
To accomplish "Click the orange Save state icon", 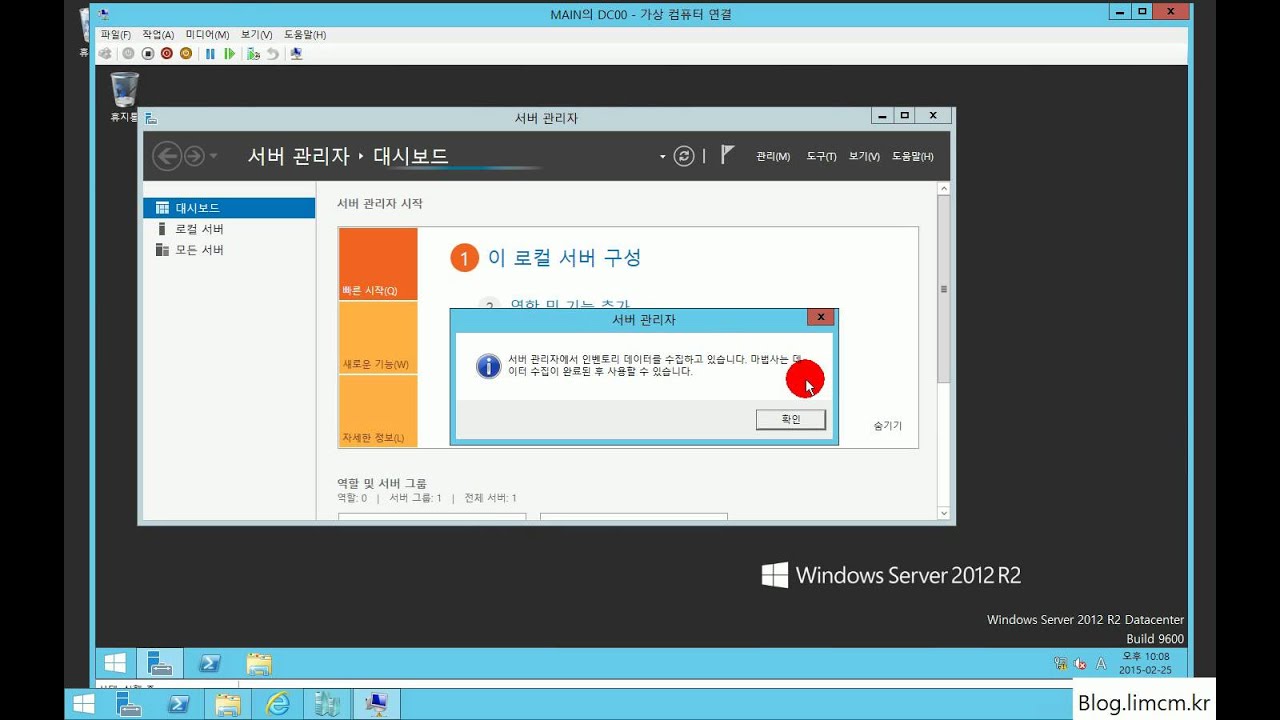I will (185, 54).
